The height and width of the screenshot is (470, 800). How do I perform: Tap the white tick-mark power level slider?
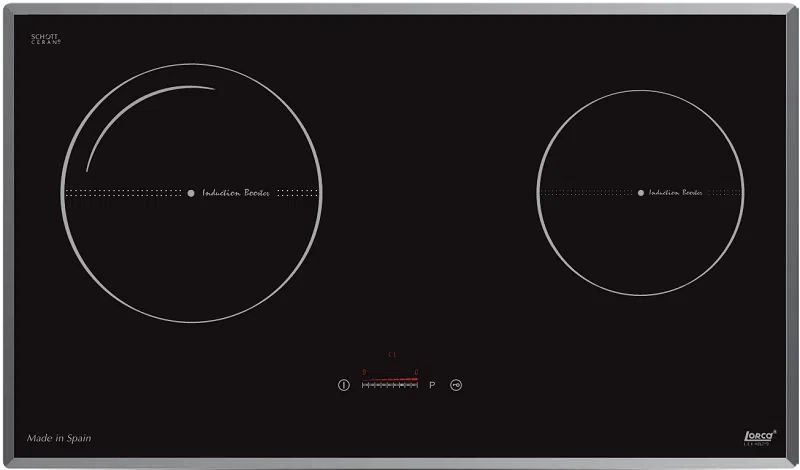point(390,386)
